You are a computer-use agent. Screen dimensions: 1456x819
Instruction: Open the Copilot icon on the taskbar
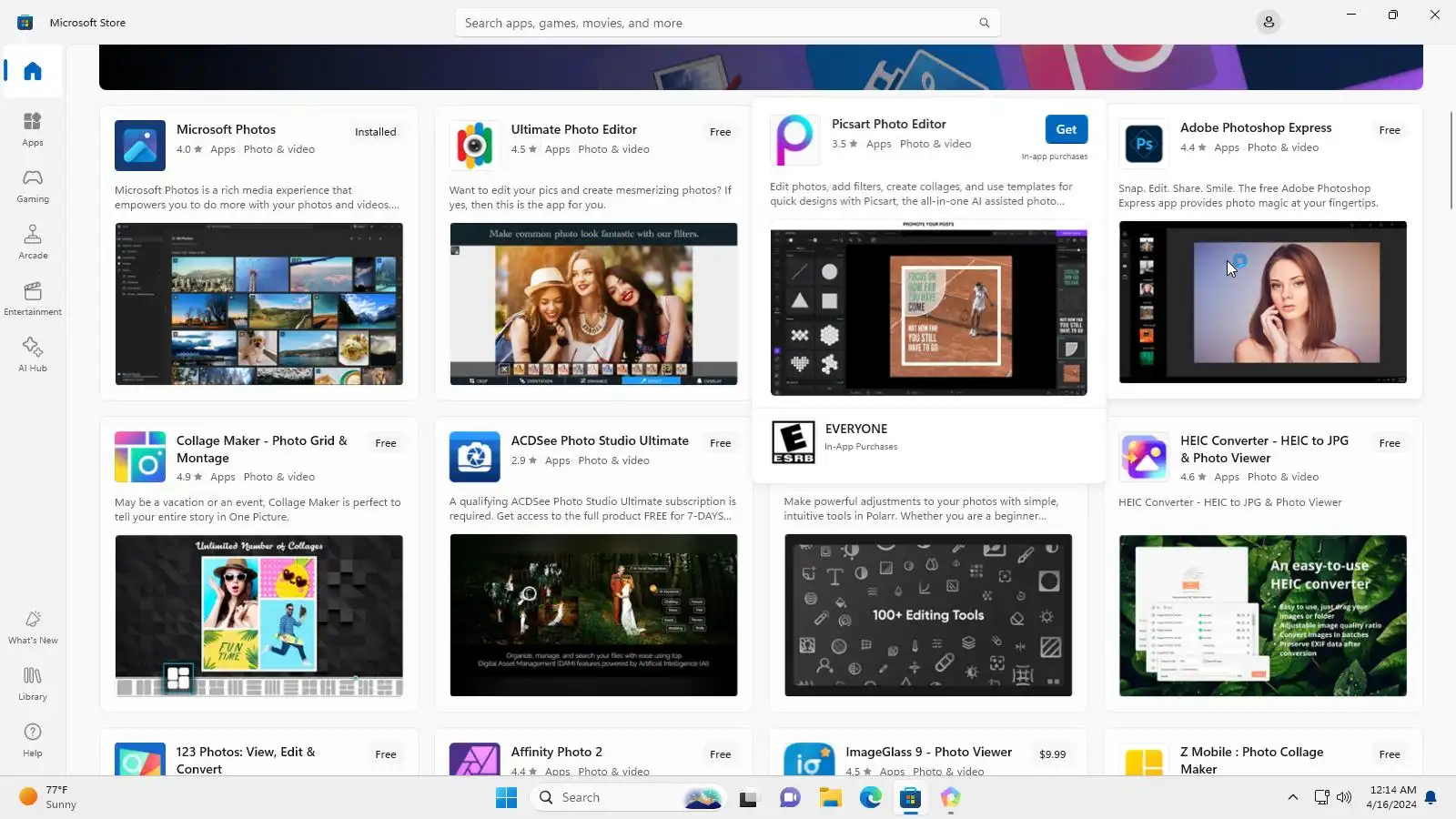[x=951, y=798]
